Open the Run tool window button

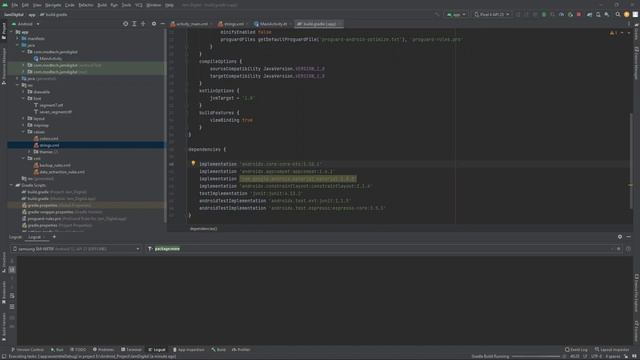click(57, 350)
